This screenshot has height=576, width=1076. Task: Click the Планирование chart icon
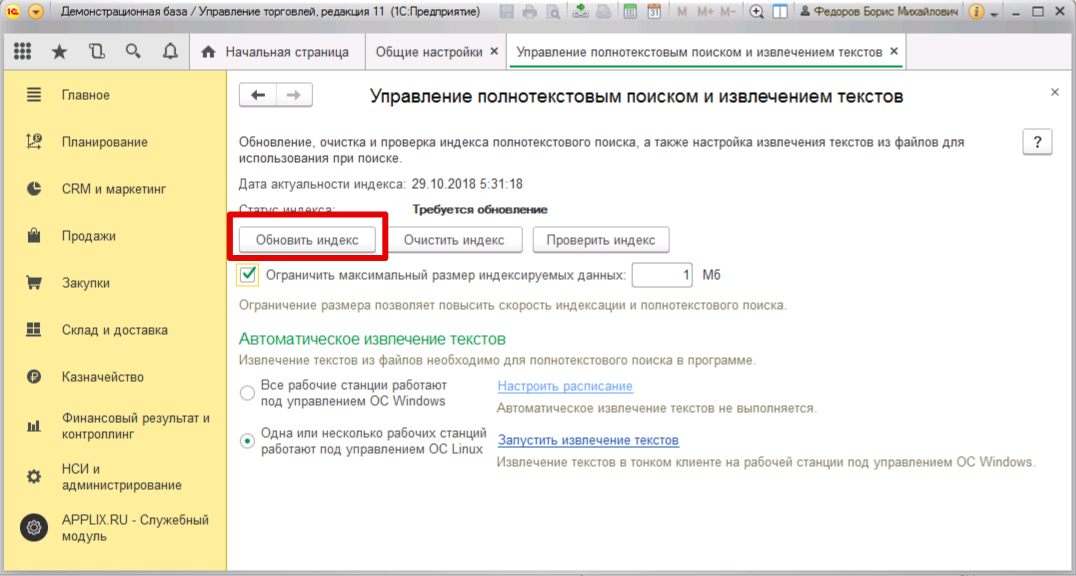pos(34,142)
